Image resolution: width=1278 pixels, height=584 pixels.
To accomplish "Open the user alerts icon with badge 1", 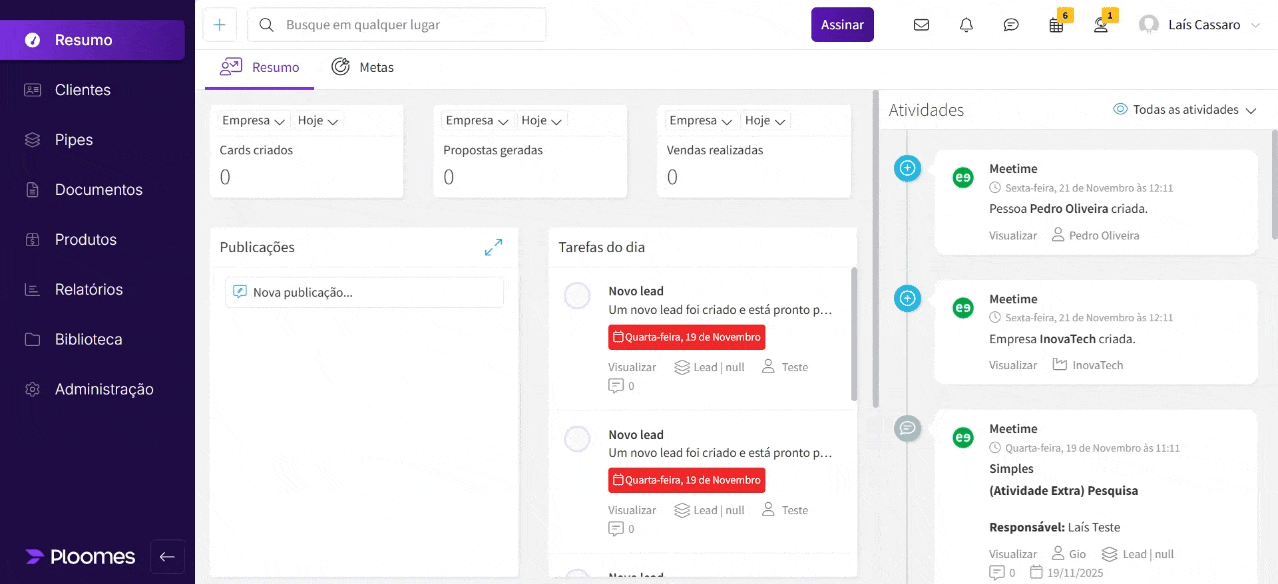I will click(1101, 26).
